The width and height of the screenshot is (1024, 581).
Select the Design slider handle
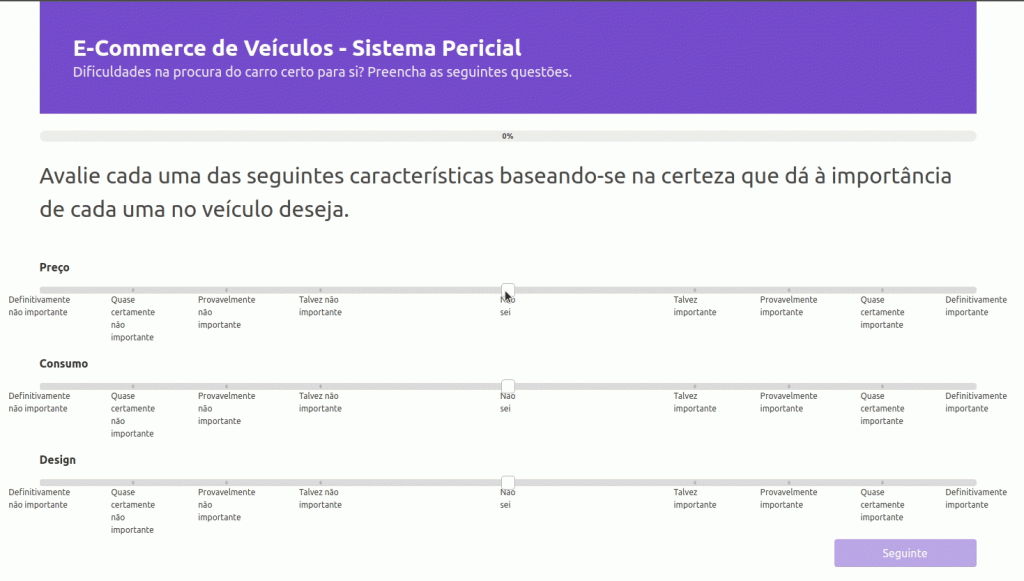click(508, 482)
